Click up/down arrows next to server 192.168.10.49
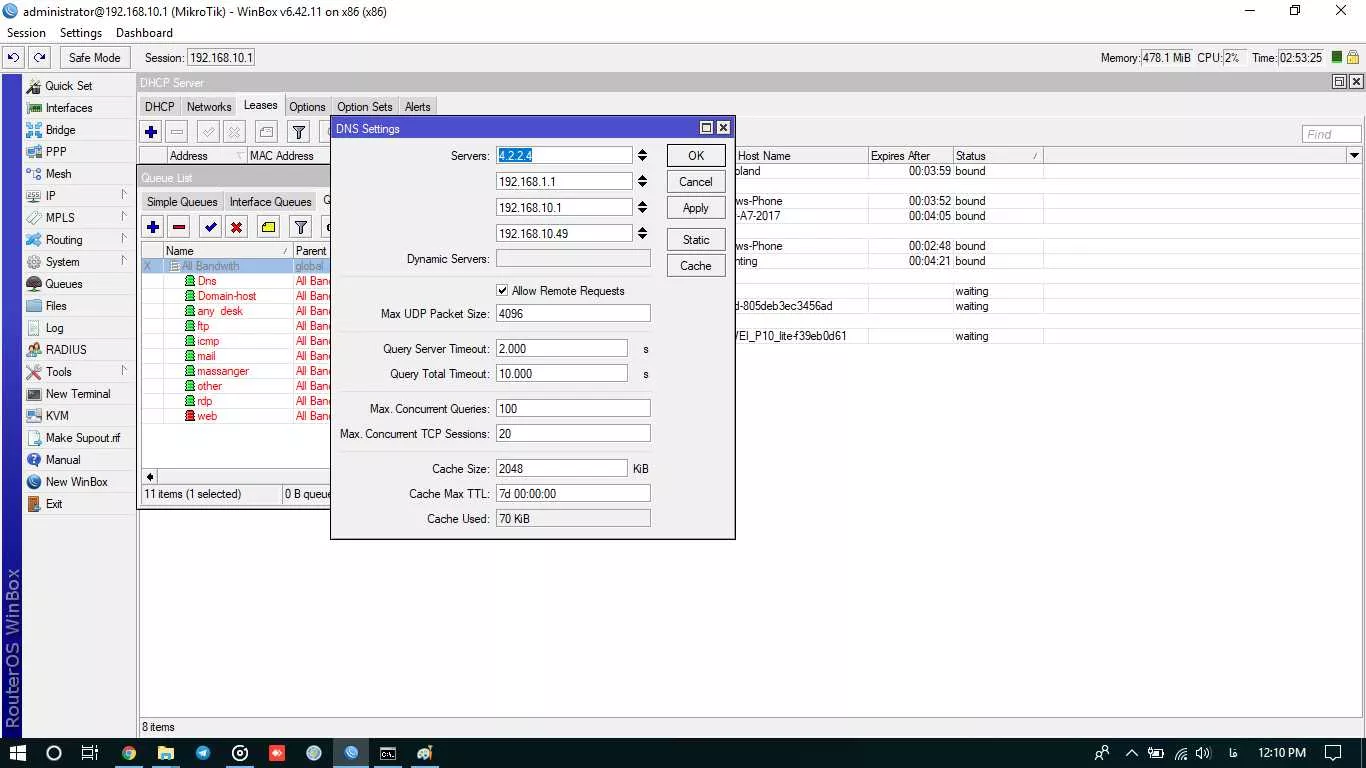The image size is (1366, 768). coord(642,233)
